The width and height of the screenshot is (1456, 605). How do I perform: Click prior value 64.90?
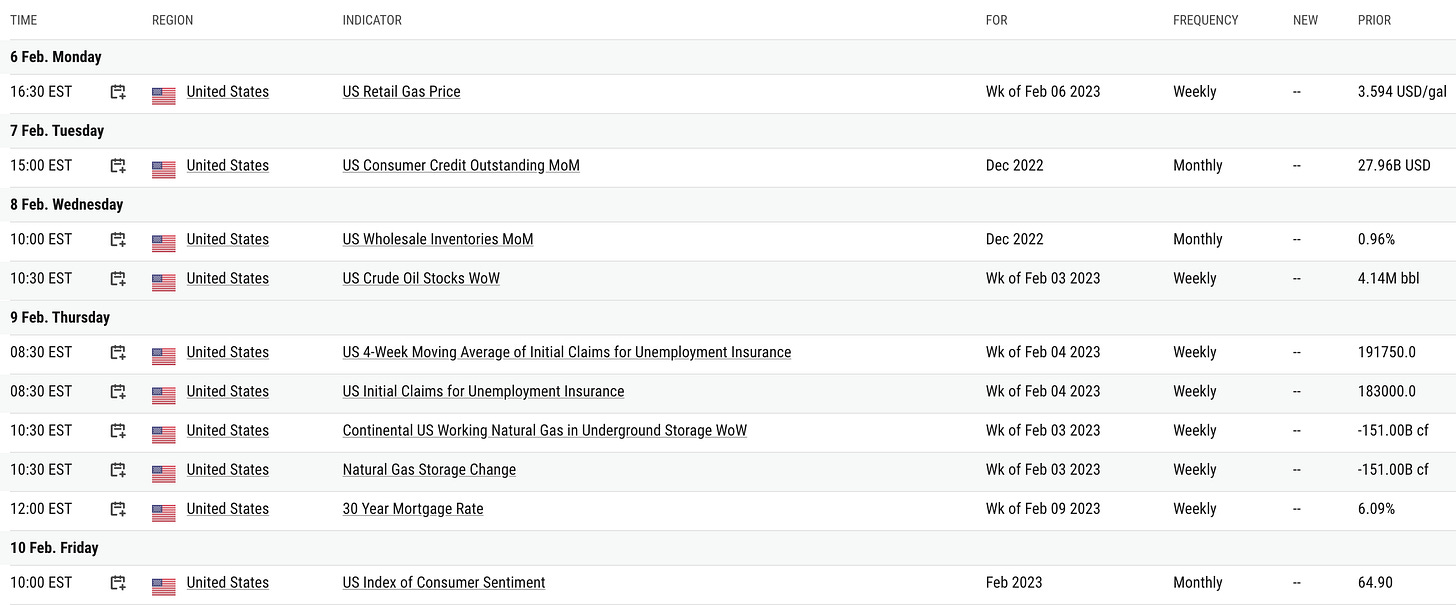[x=1375, y=583]
